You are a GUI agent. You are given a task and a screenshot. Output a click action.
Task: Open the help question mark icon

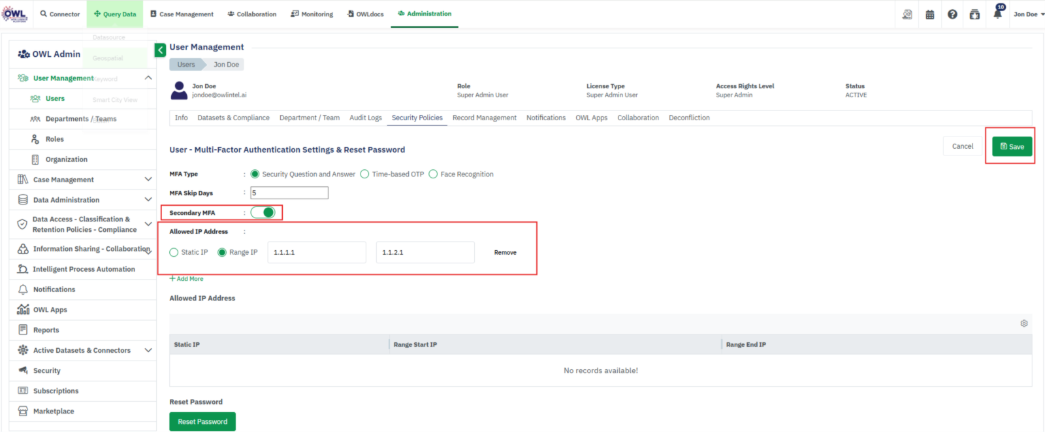(x=952, y=14)
